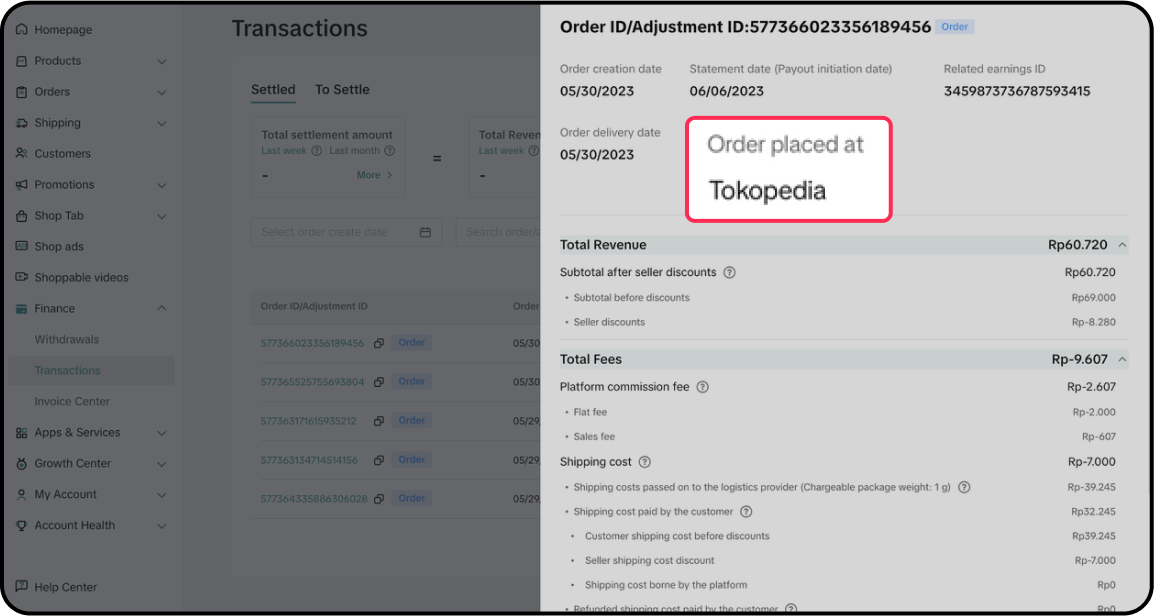Screen dimensions: 1154x616
Task: Click the Help Center icon
Action: click(x=22, y=587)
